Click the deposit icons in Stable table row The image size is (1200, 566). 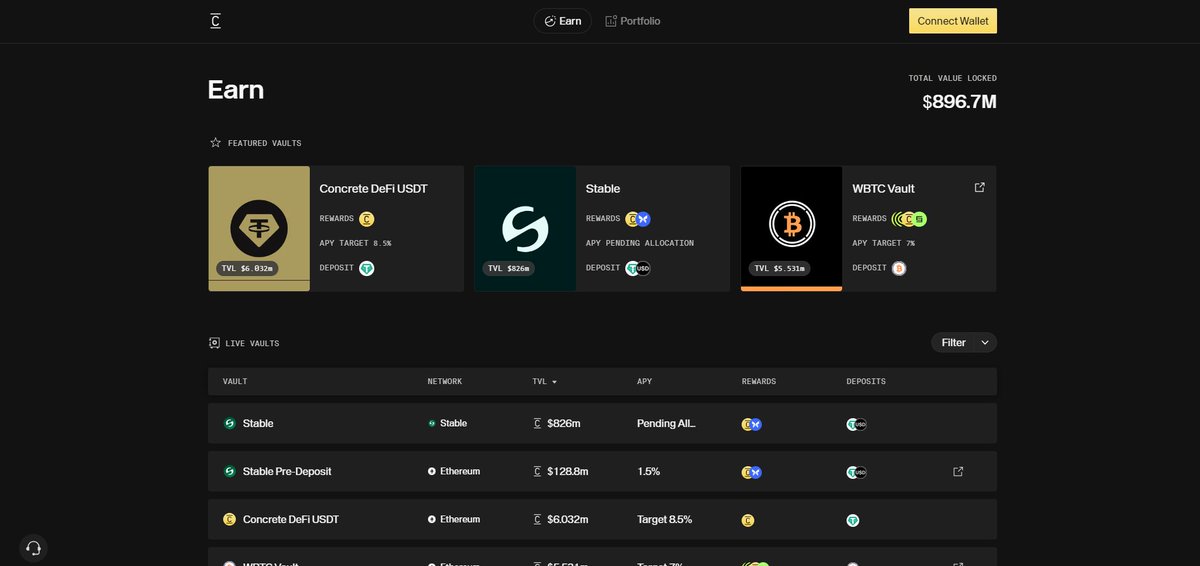(x=857, y=424)
